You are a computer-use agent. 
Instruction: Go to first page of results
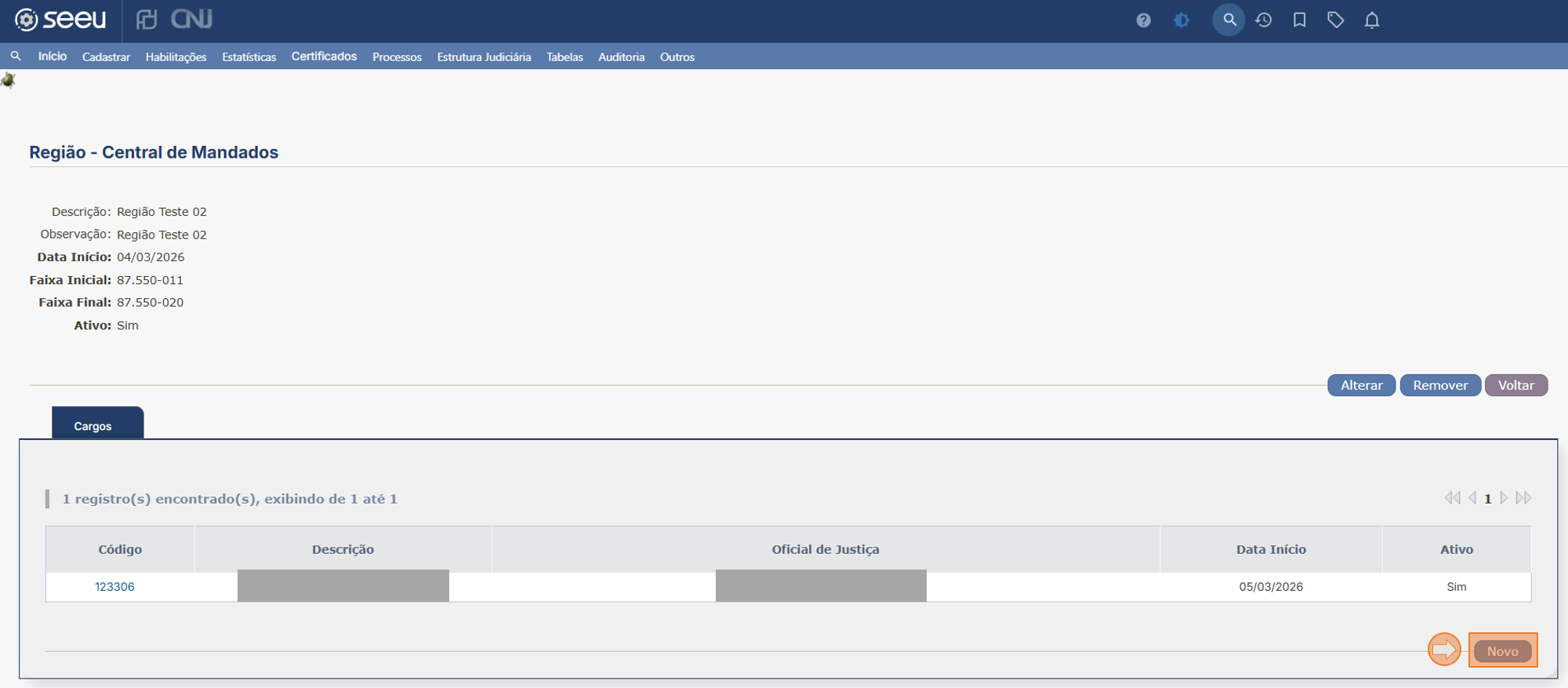coord(1452,498)
